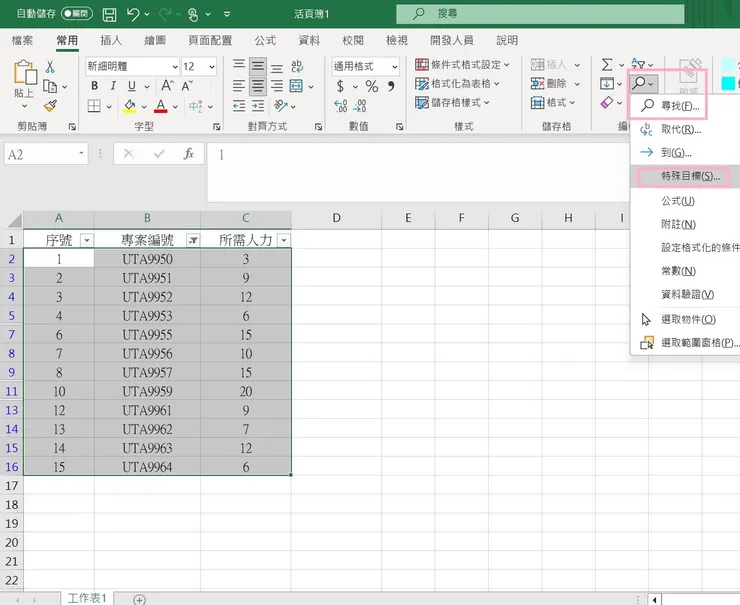Viewport: 740px width, 605px height.
Task: Click the Format Painter brush icon
Action: point(50,105)
